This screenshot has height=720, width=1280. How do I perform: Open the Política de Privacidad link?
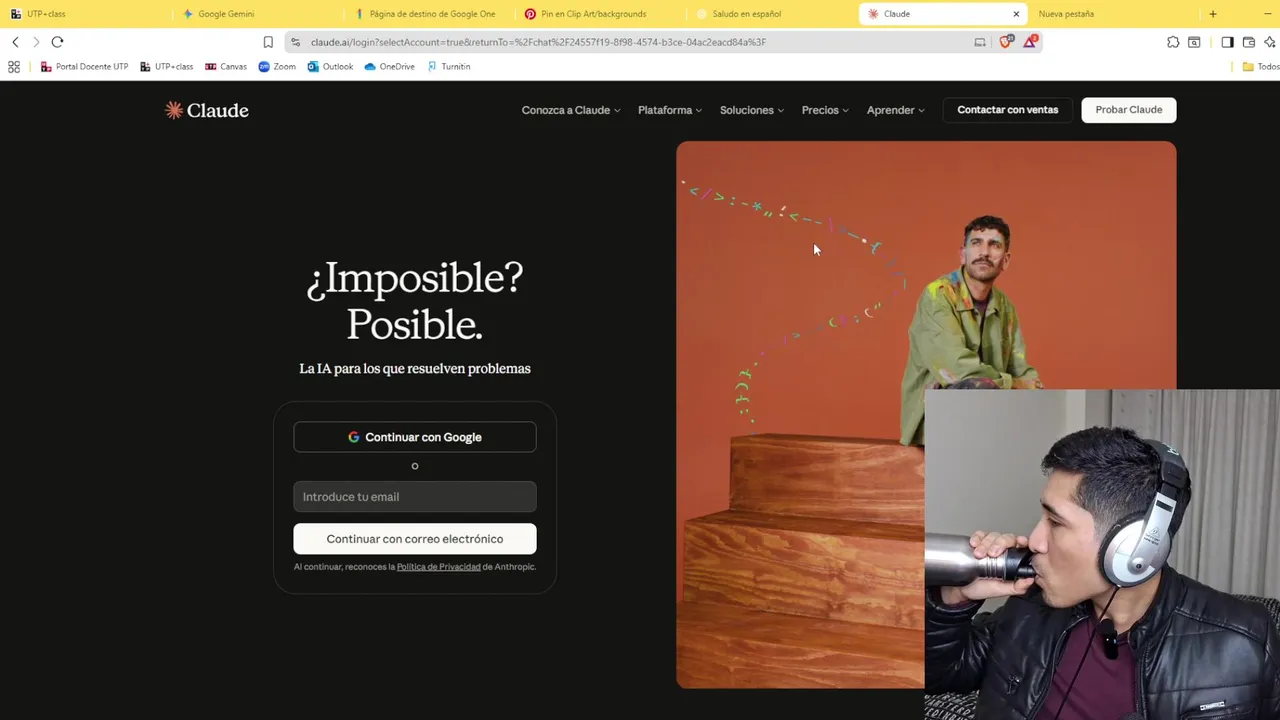[x=438, y=567]
